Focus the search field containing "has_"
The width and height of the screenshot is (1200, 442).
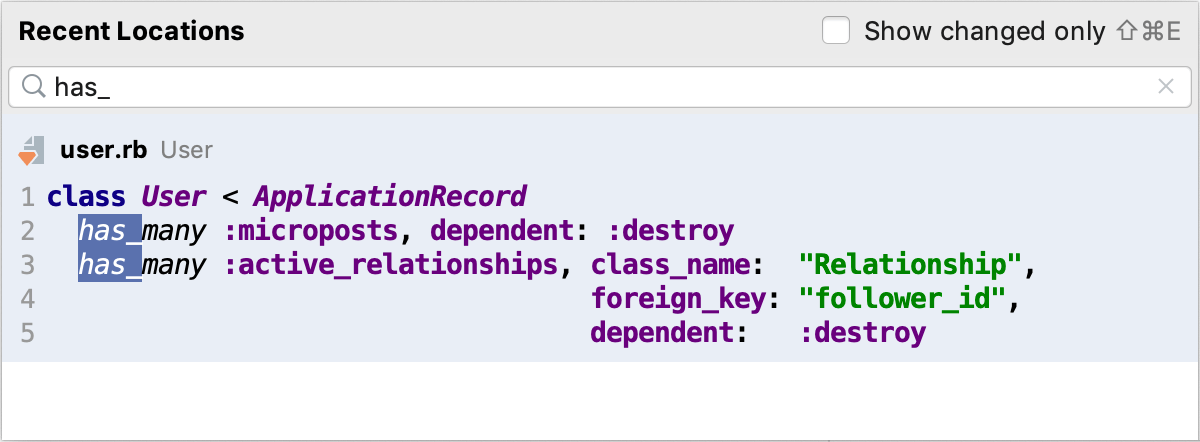pos(600,88)
